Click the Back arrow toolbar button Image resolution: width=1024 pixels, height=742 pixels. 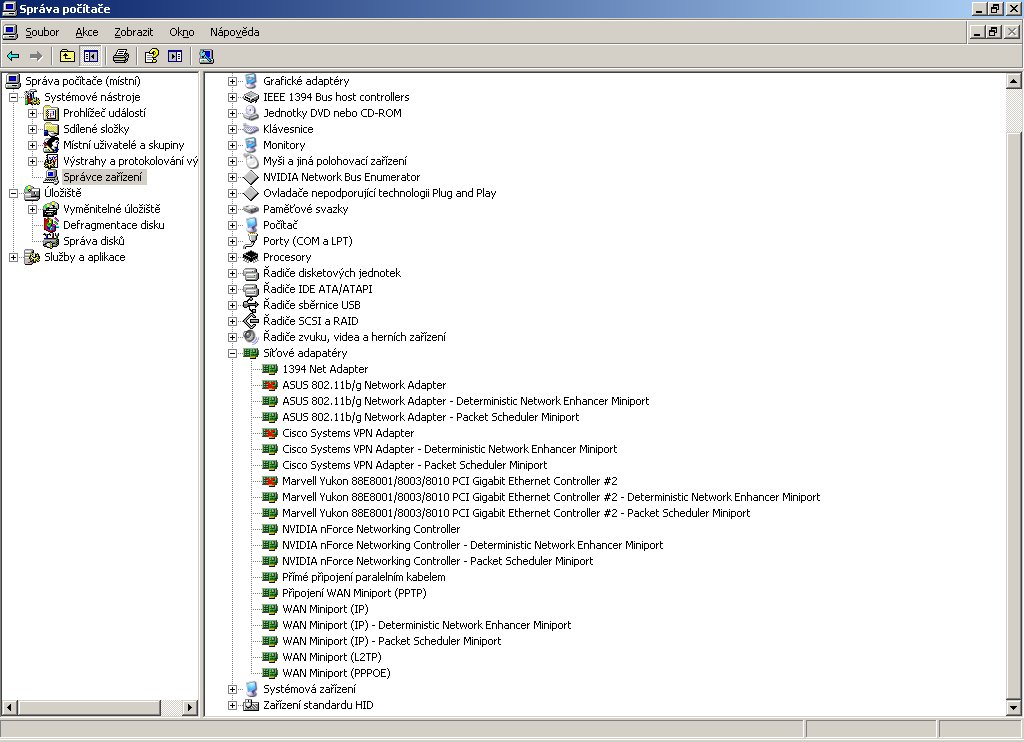point(13,56)
